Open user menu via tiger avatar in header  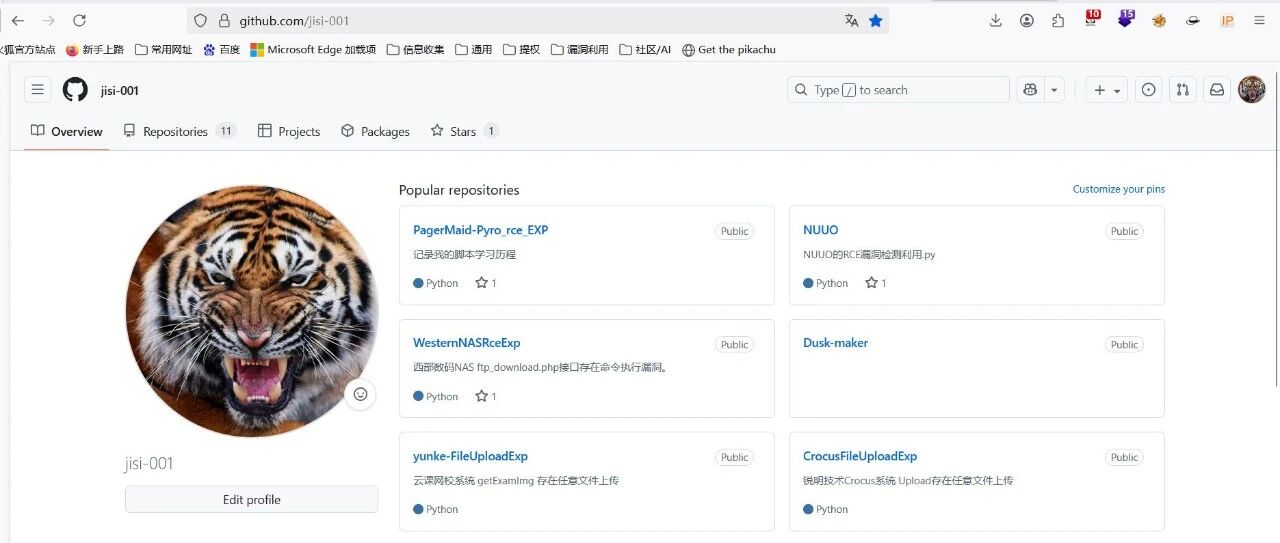point(1251,90)
